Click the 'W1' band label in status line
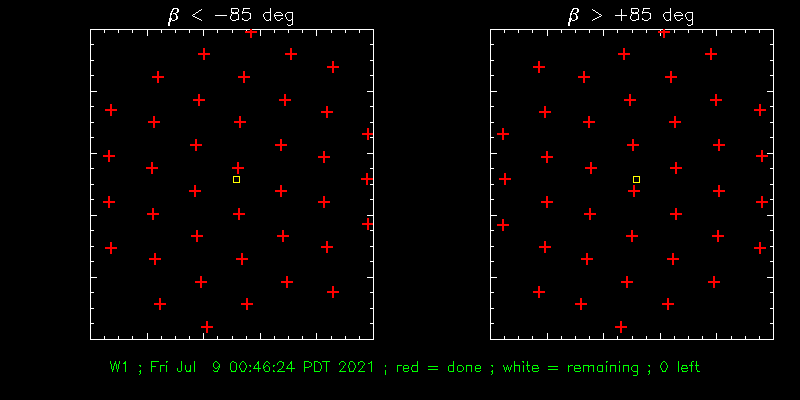This screenshot has height=400, width=800. click(118, 367)
